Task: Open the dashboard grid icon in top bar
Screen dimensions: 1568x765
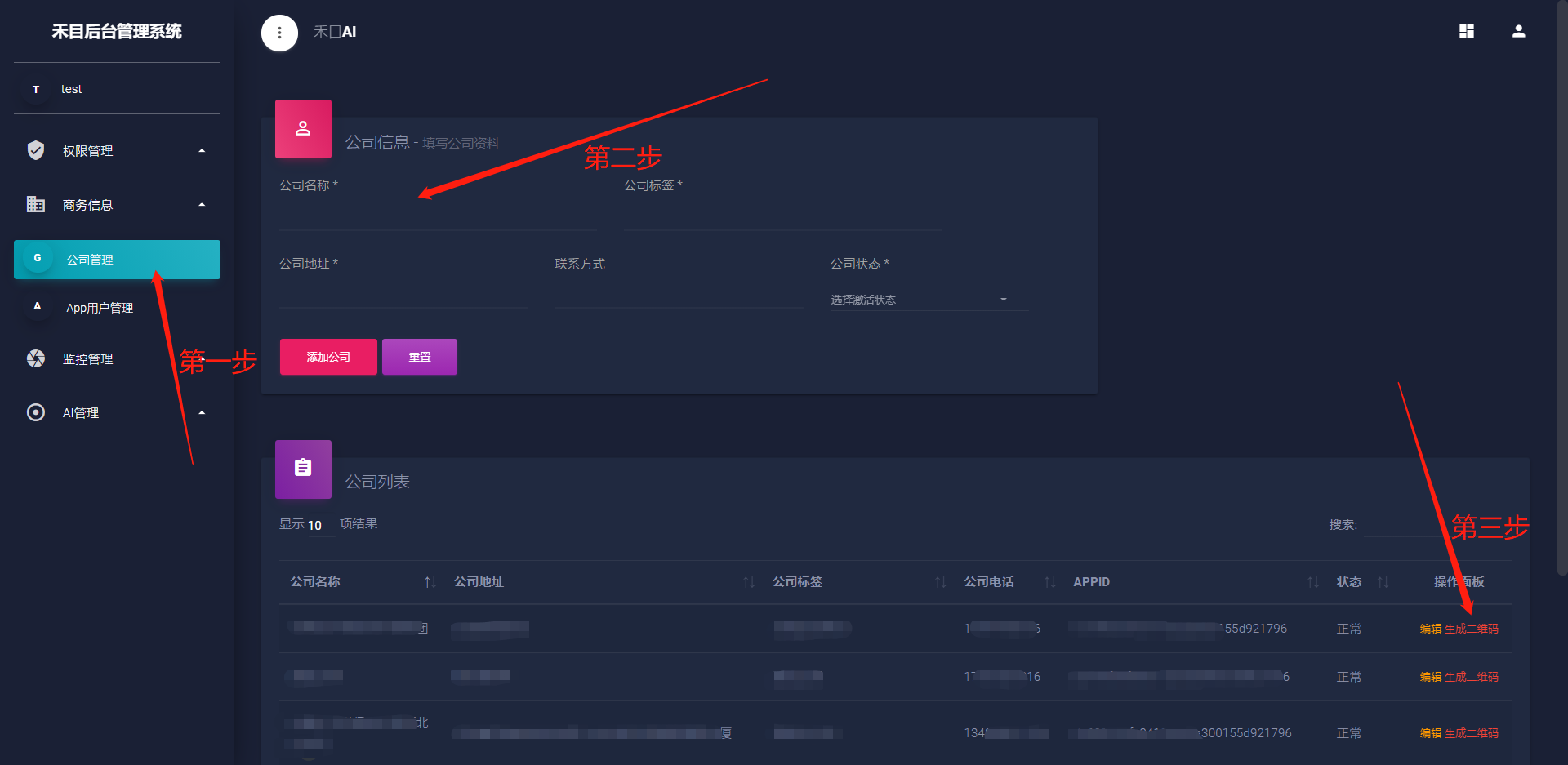Action: (1467, 31)
